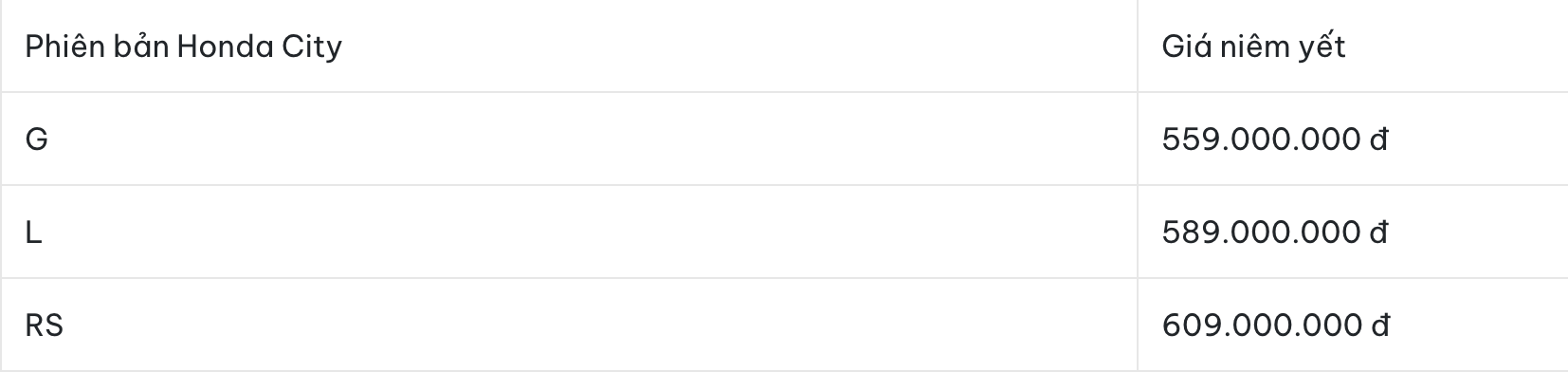Click the word 'yết' in the price header

click(x=1322, y=47)
